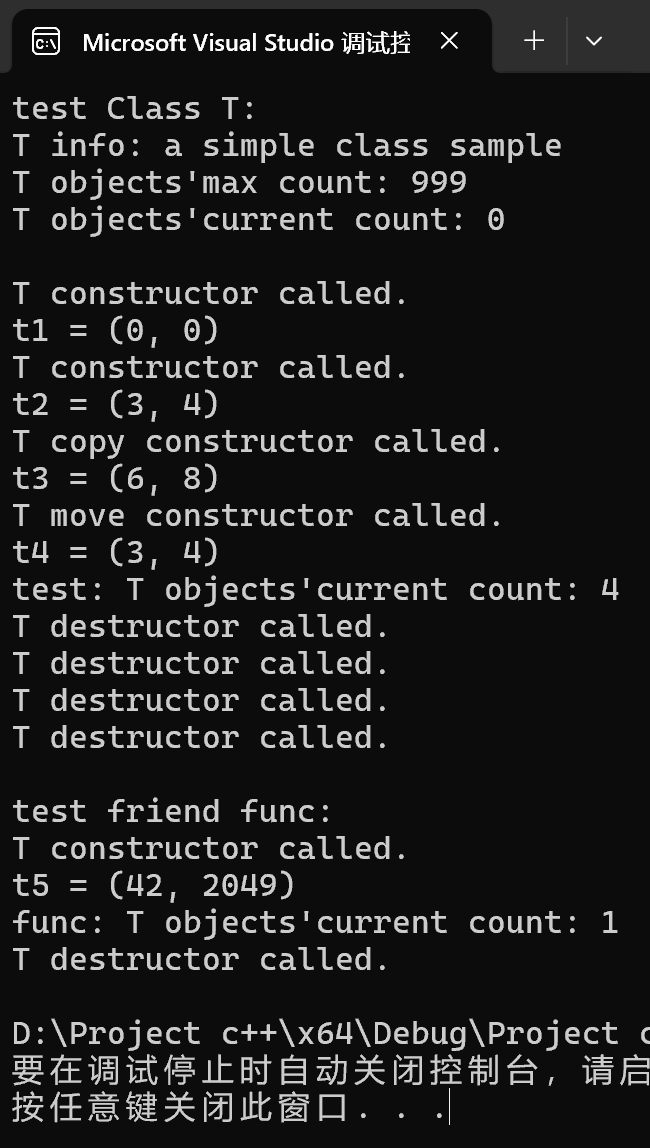Click the console icon in the tab
650x1148 pixels.
tap(45, 42)
